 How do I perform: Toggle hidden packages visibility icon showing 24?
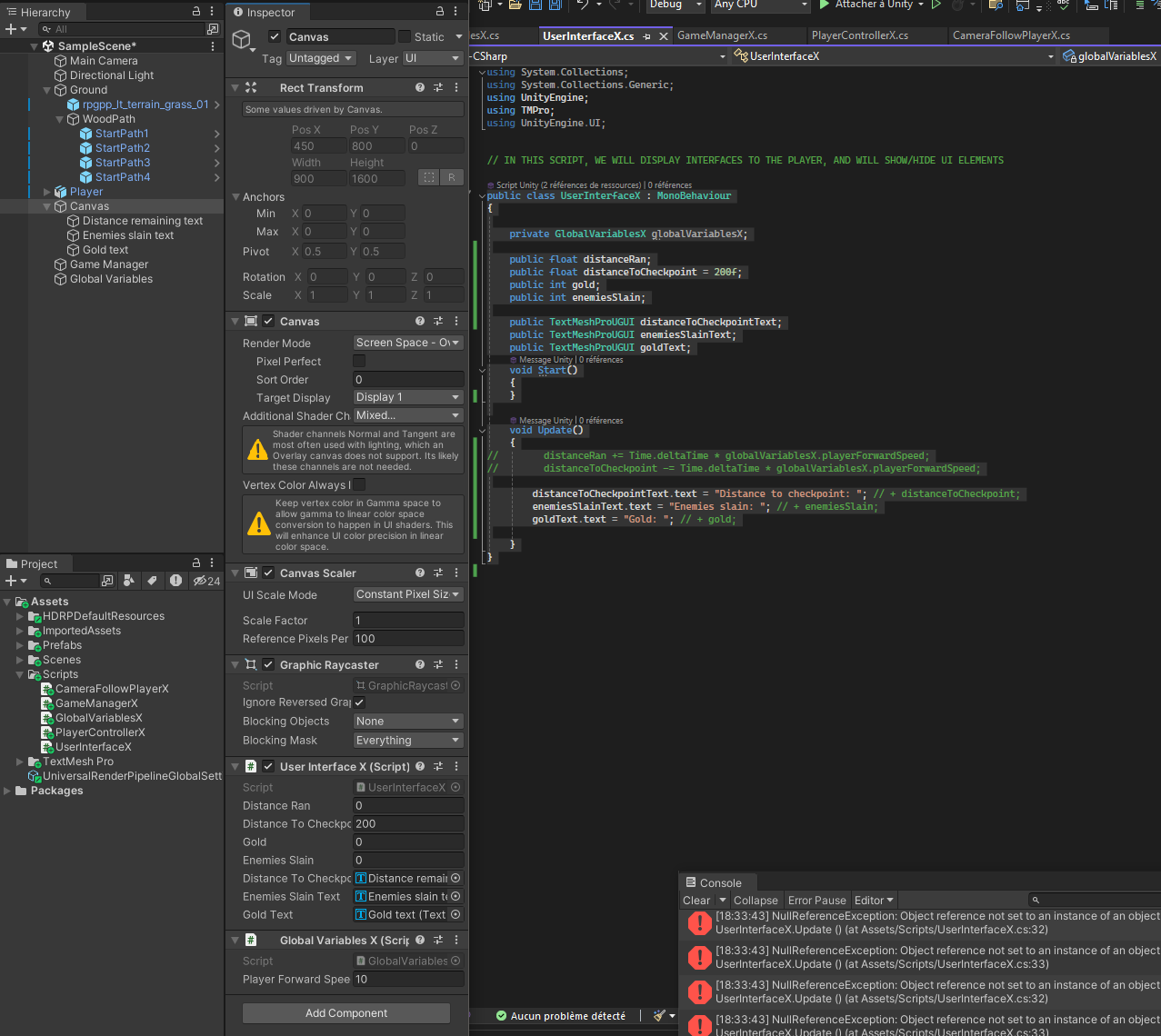pos(206,581)
